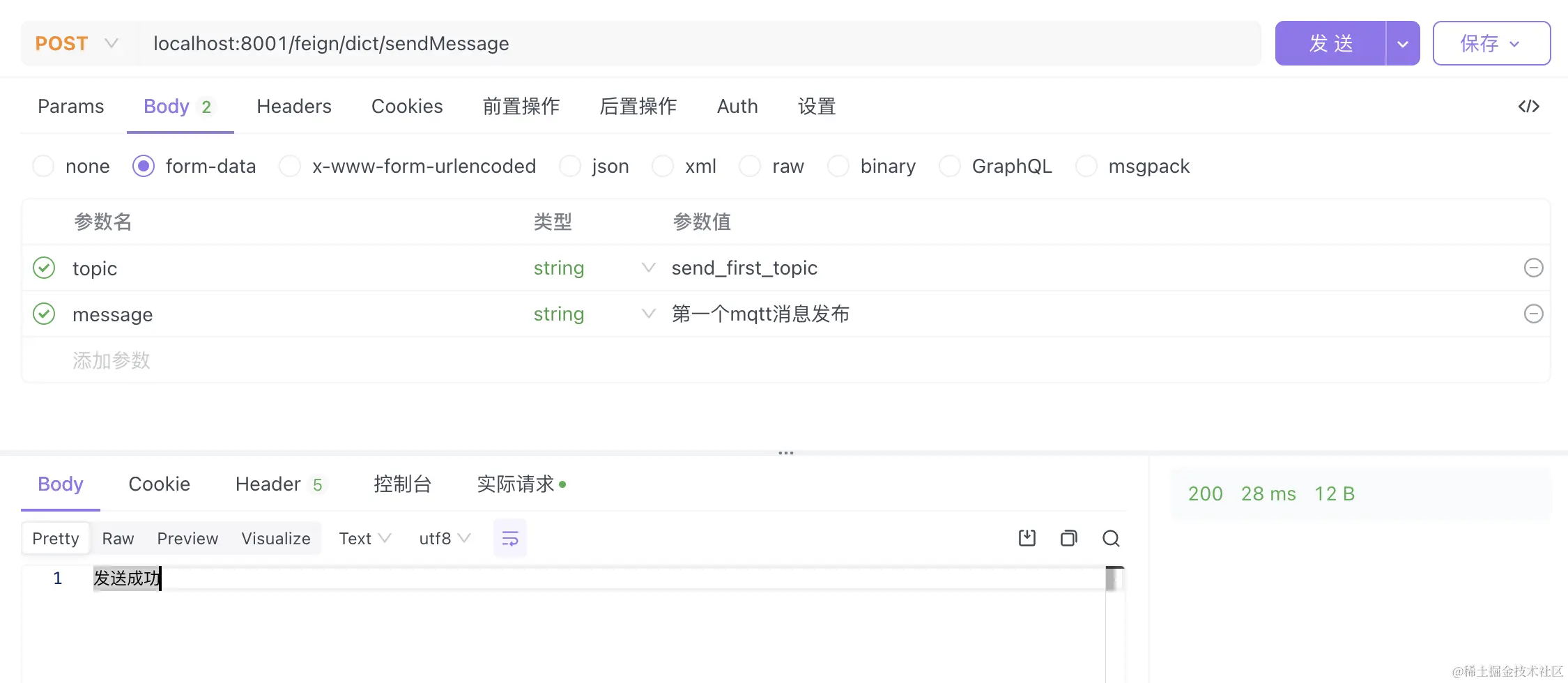
Task: Switch to the Auth tab
Action: [737, 106]
